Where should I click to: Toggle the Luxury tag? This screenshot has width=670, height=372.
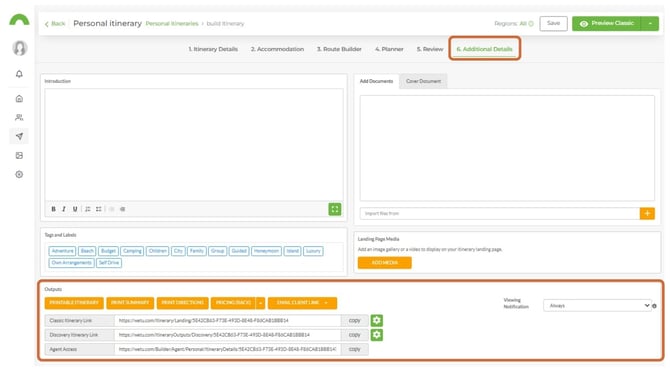313,251
